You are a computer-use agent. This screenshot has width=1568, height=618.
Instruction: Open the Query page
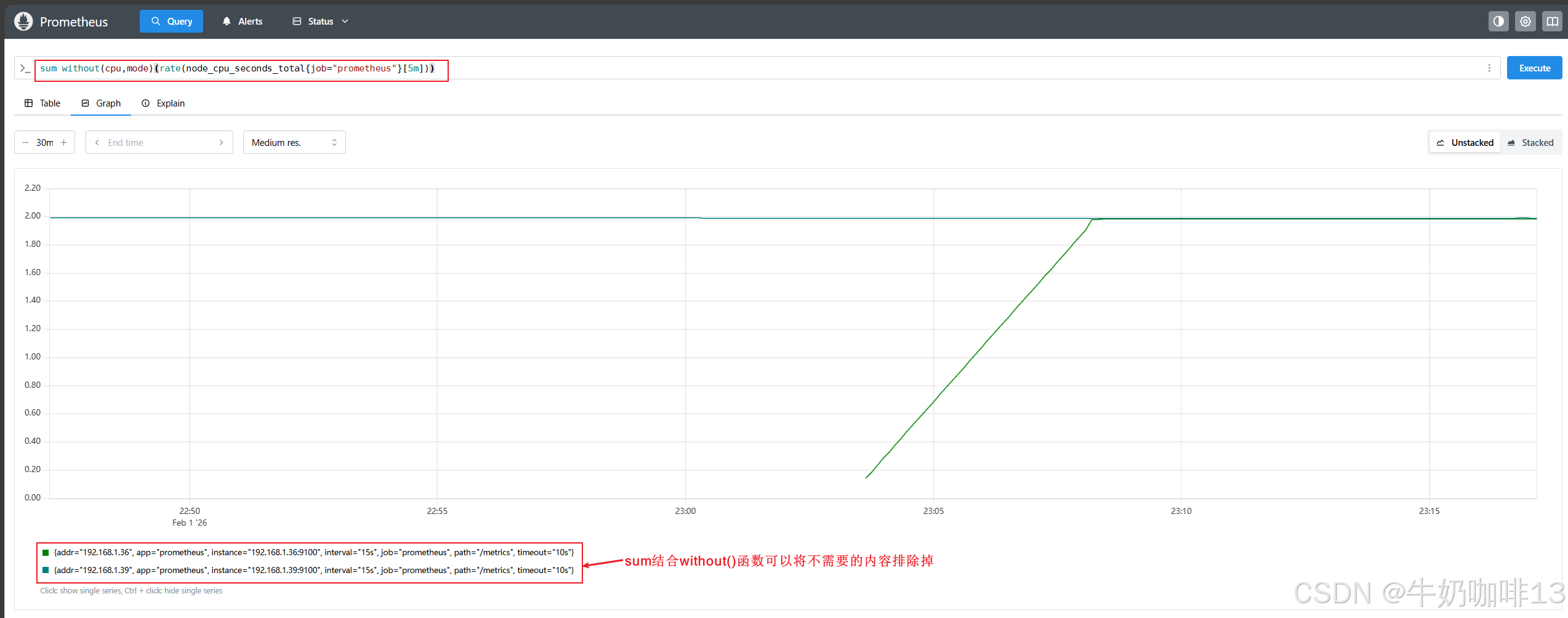171,22
